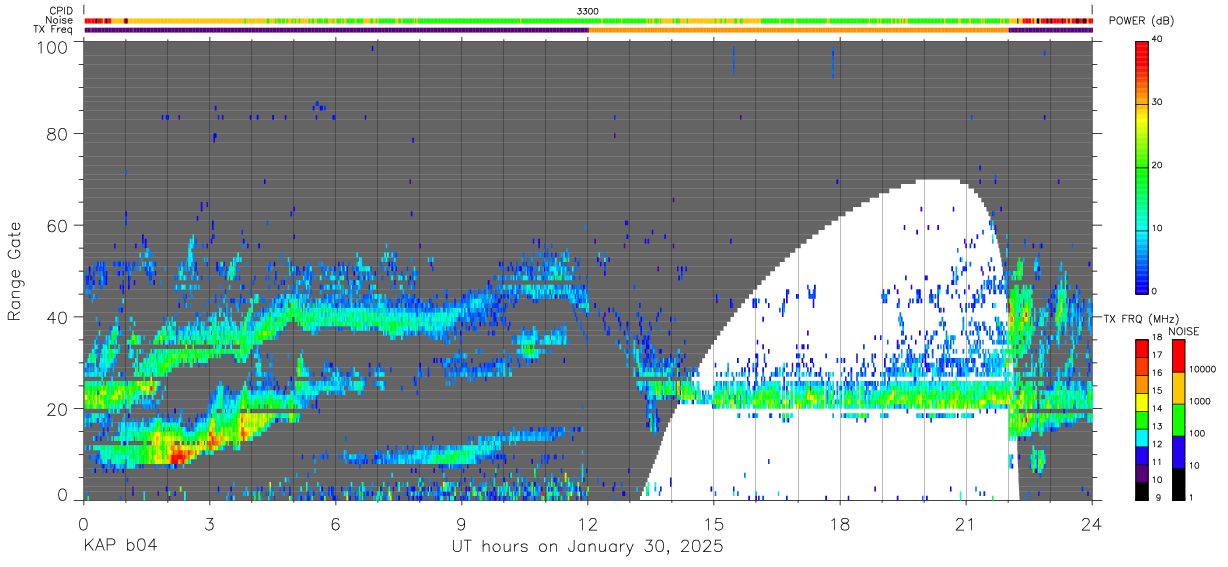Viewport: 1228px width, 567px height.
Task: Click the 1000 label on noise legend
Action: pos(1200,402)
